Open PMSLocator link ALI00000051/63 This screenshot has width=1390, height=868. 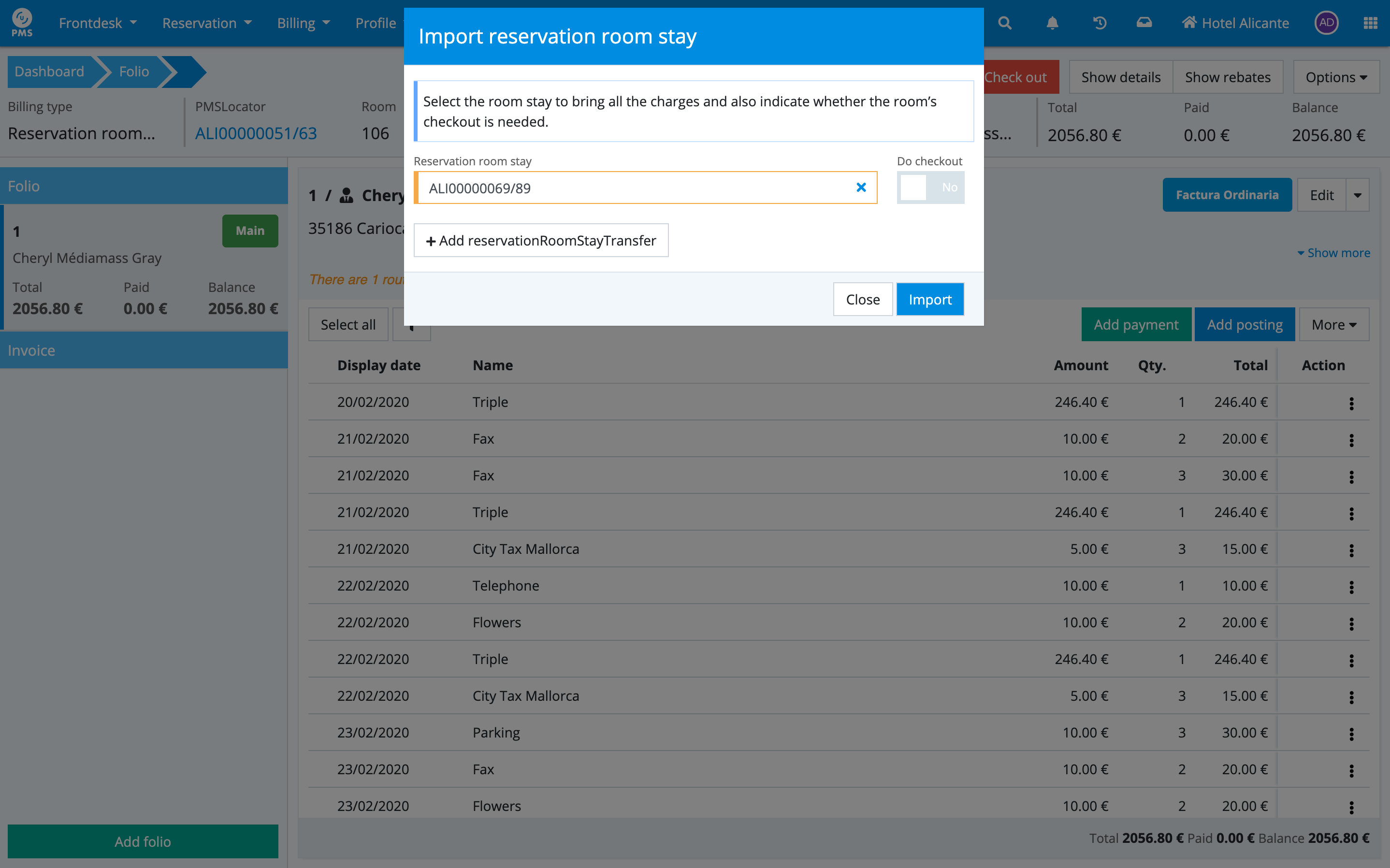coord(256,133)
